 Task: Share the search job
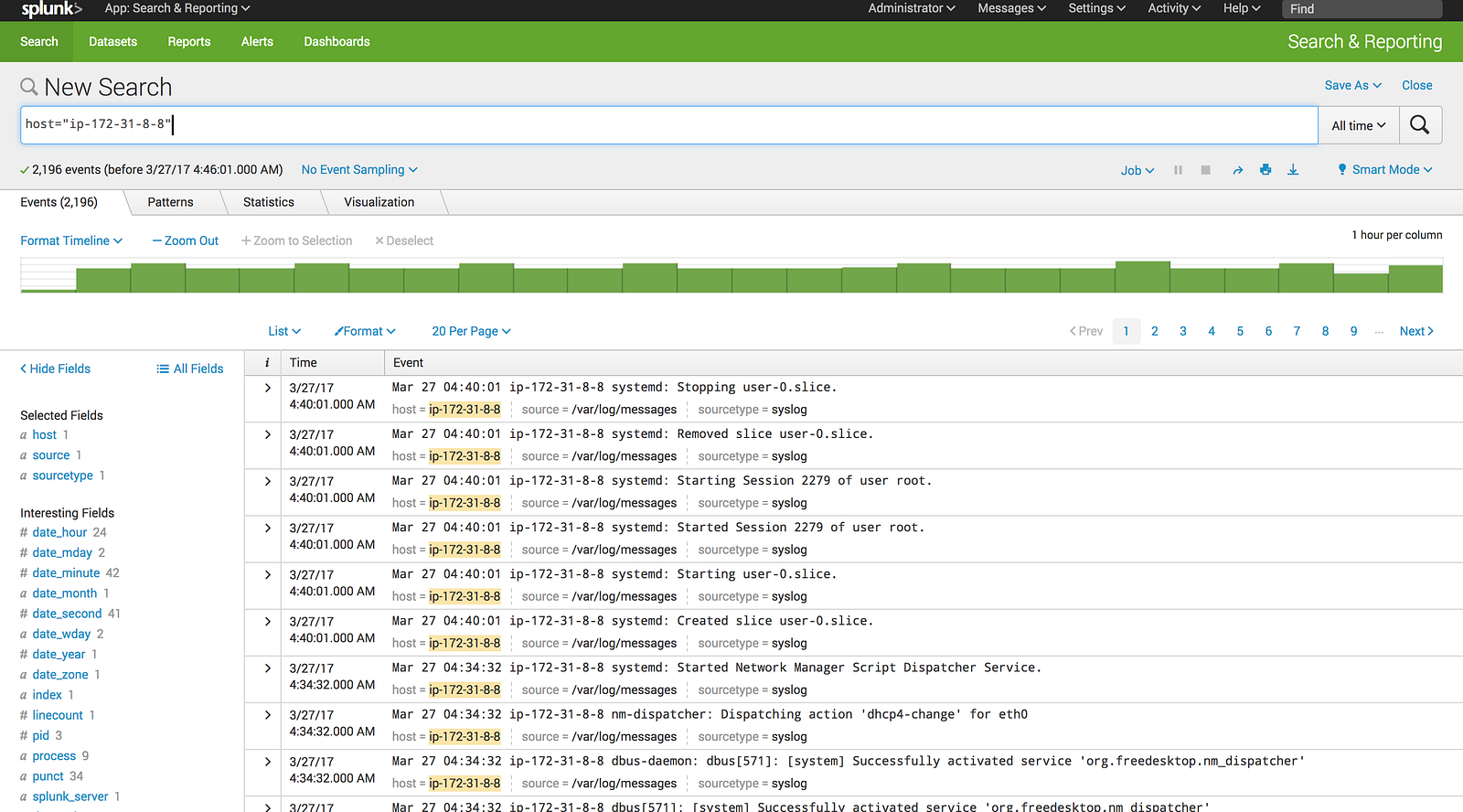(x=1237, y=170)
